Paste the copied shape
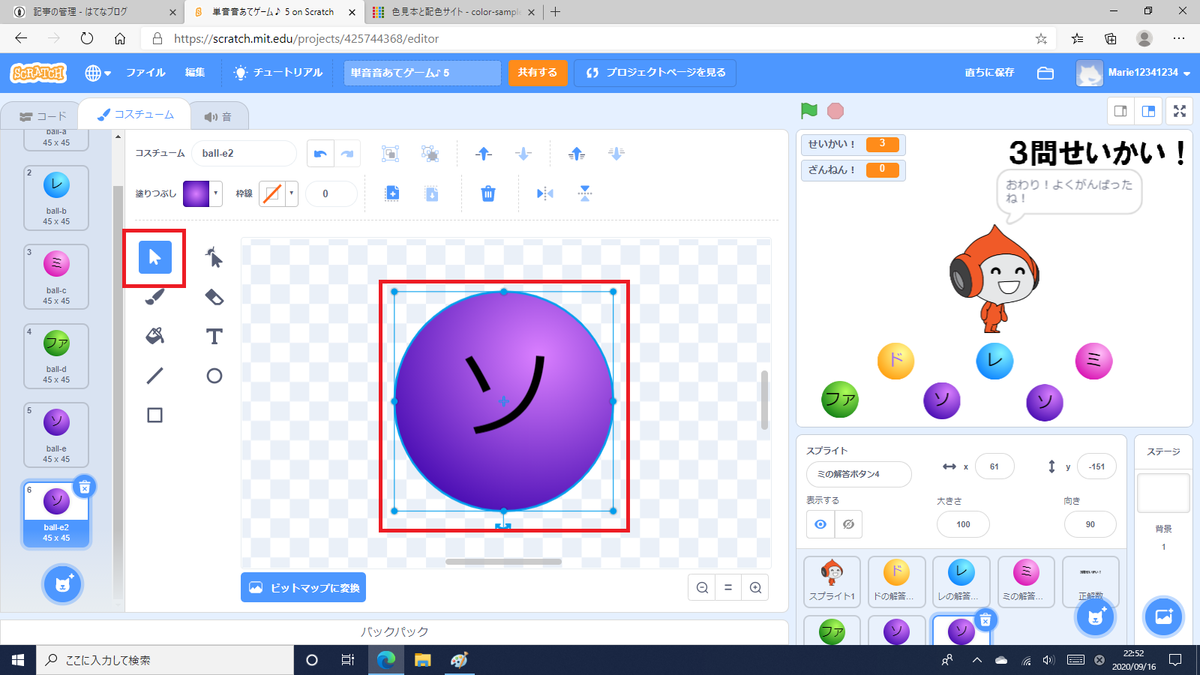This screenshot has width=1200, height=675. tap(431, 193)
